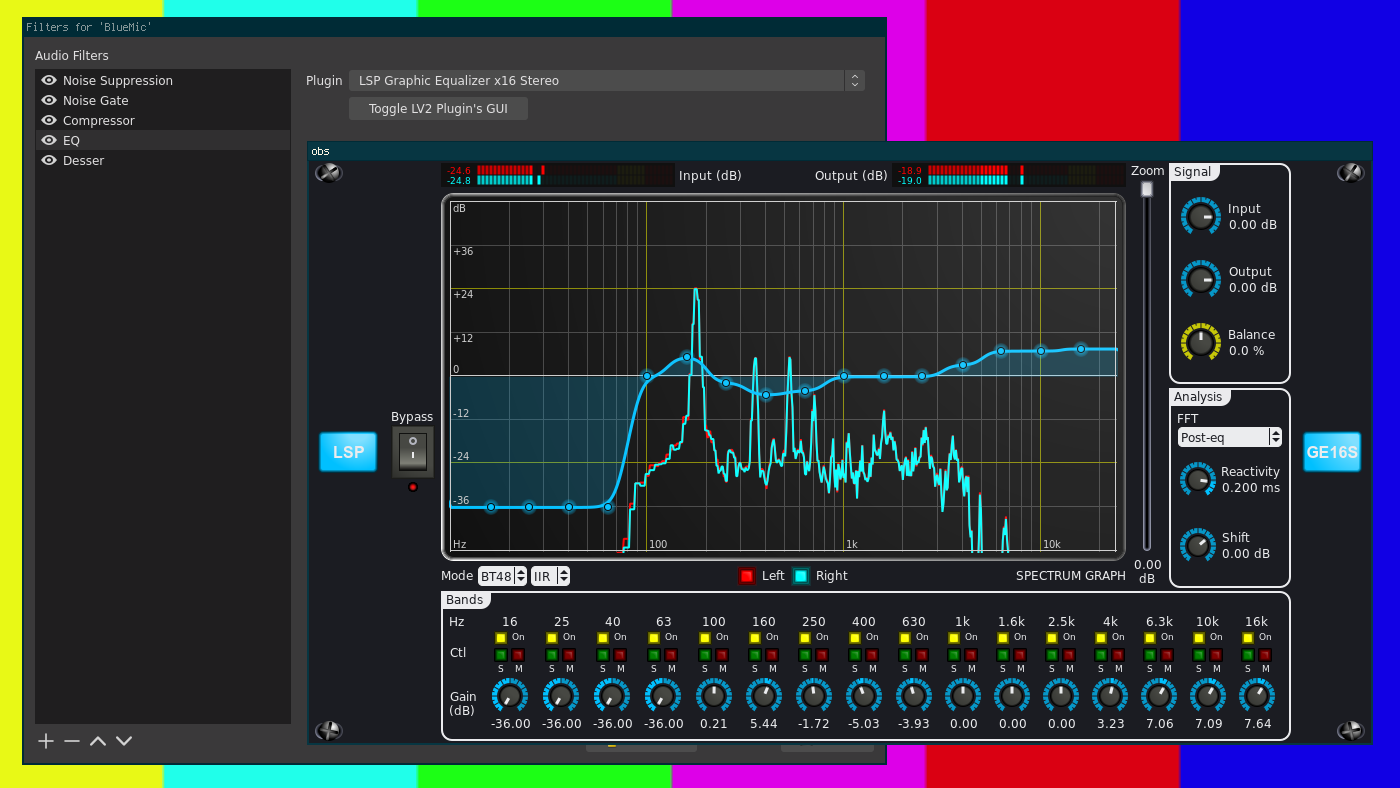This screenshot has width=1400, height=788.
Task: Click the 4k gain value 3.23
Action: pos(1110,724)
